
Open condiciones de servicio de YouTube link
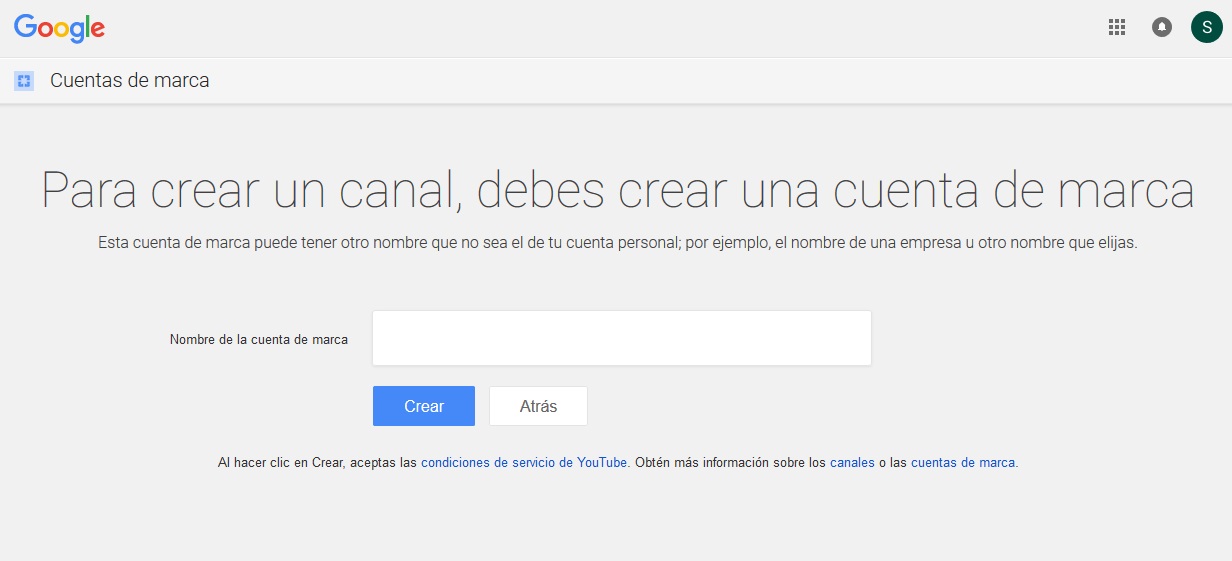tap(524, 463)
